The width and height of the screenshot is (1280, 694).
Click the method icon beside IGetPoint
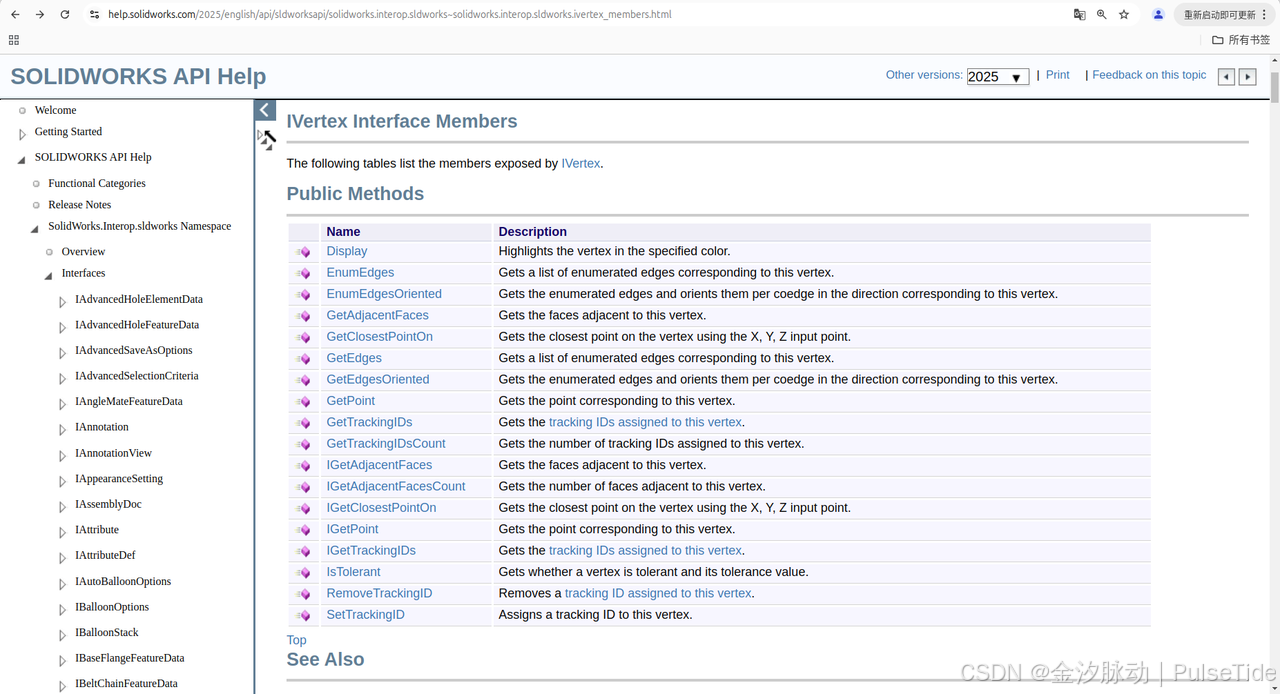point(303,530)
